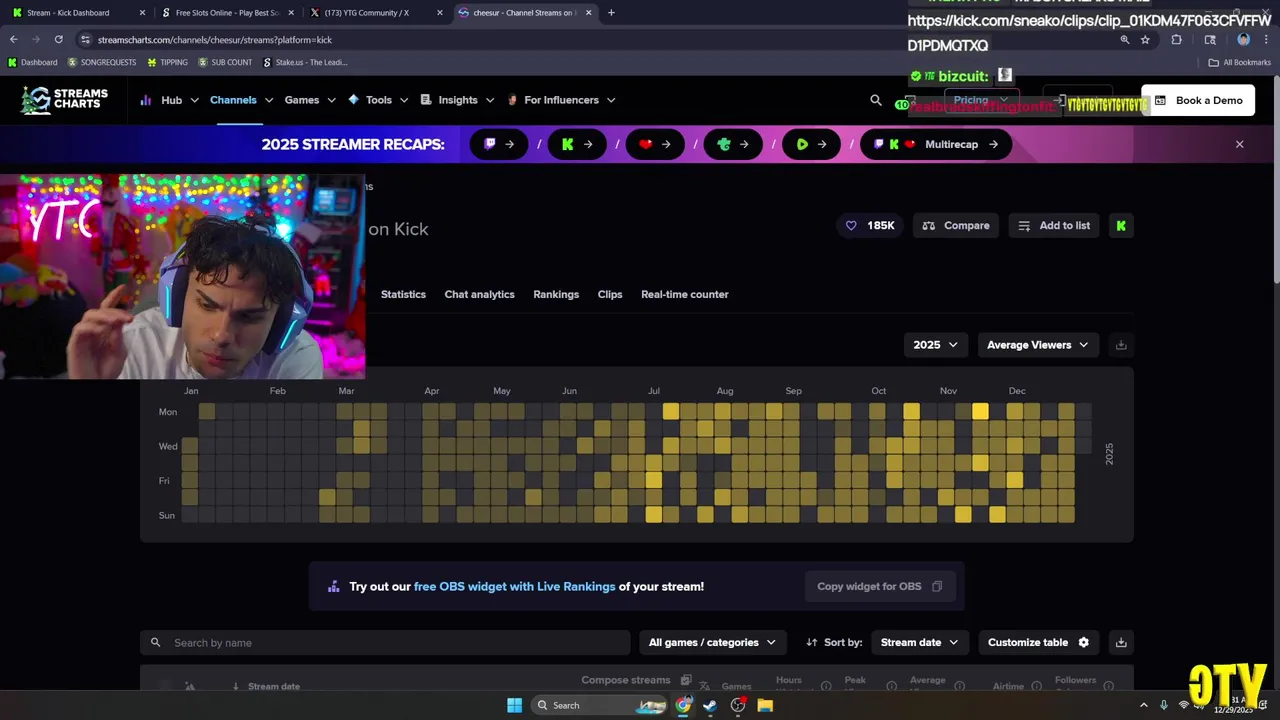Open Steam from the taskbar
This screenshot has height=720, width=1280.
[710, 705]
